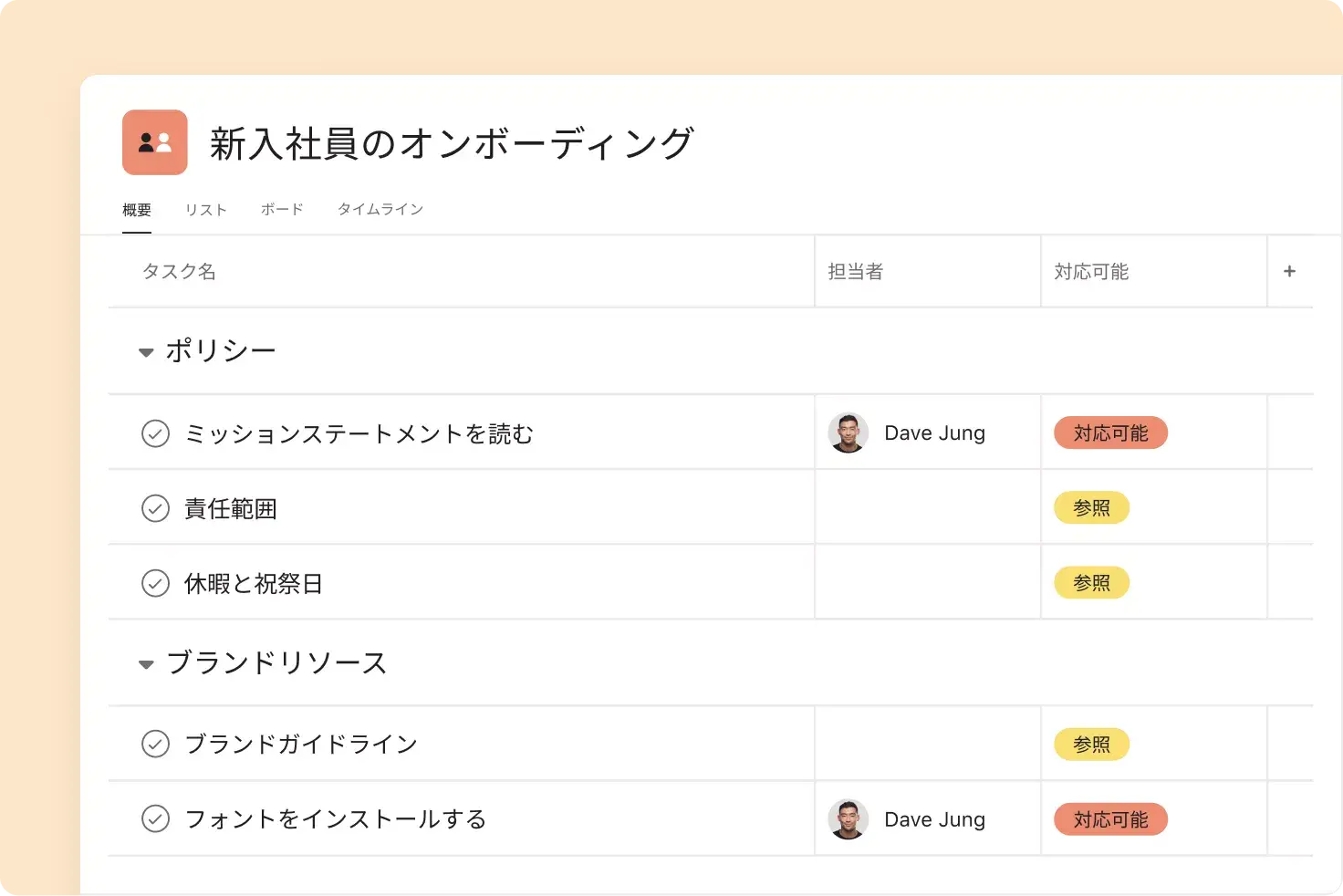Image resolution: width=1343 pixels, height=896 pixels.
Task: Click 参照 tag in ブランドガイドライン row
Action: (x=1091, y=745)
